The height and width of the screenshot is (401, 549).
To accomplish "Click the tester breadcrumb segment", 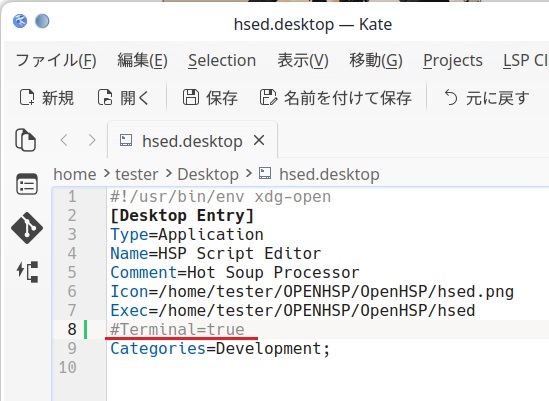I will click(137, 174).
